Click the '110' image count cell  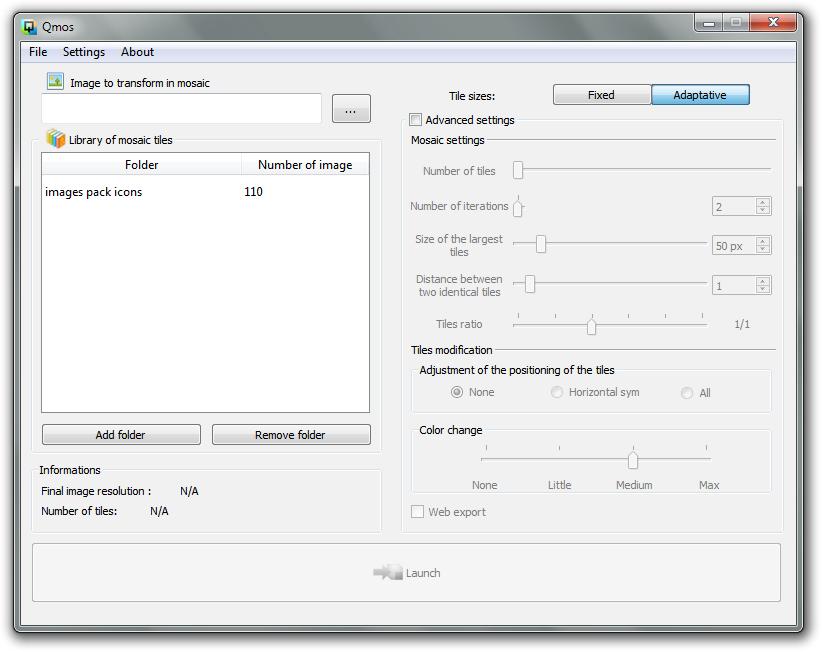tap(253, 192)
